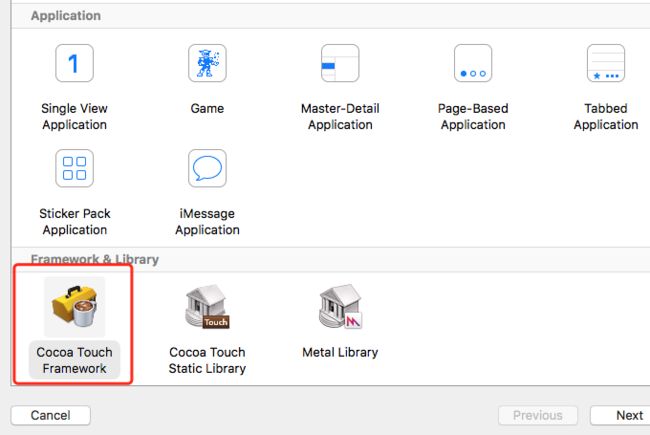Click the Framework & Library section header

click(x=95, y=260)
